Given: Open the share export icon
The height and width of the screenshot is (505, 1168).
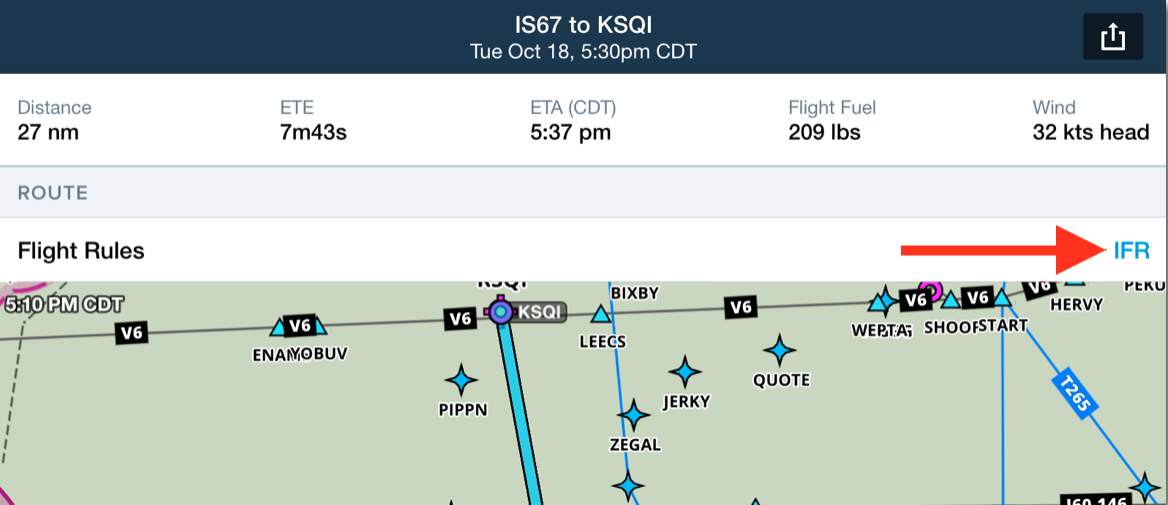Looking at the screenshot, I should (x=1112, y=37).
